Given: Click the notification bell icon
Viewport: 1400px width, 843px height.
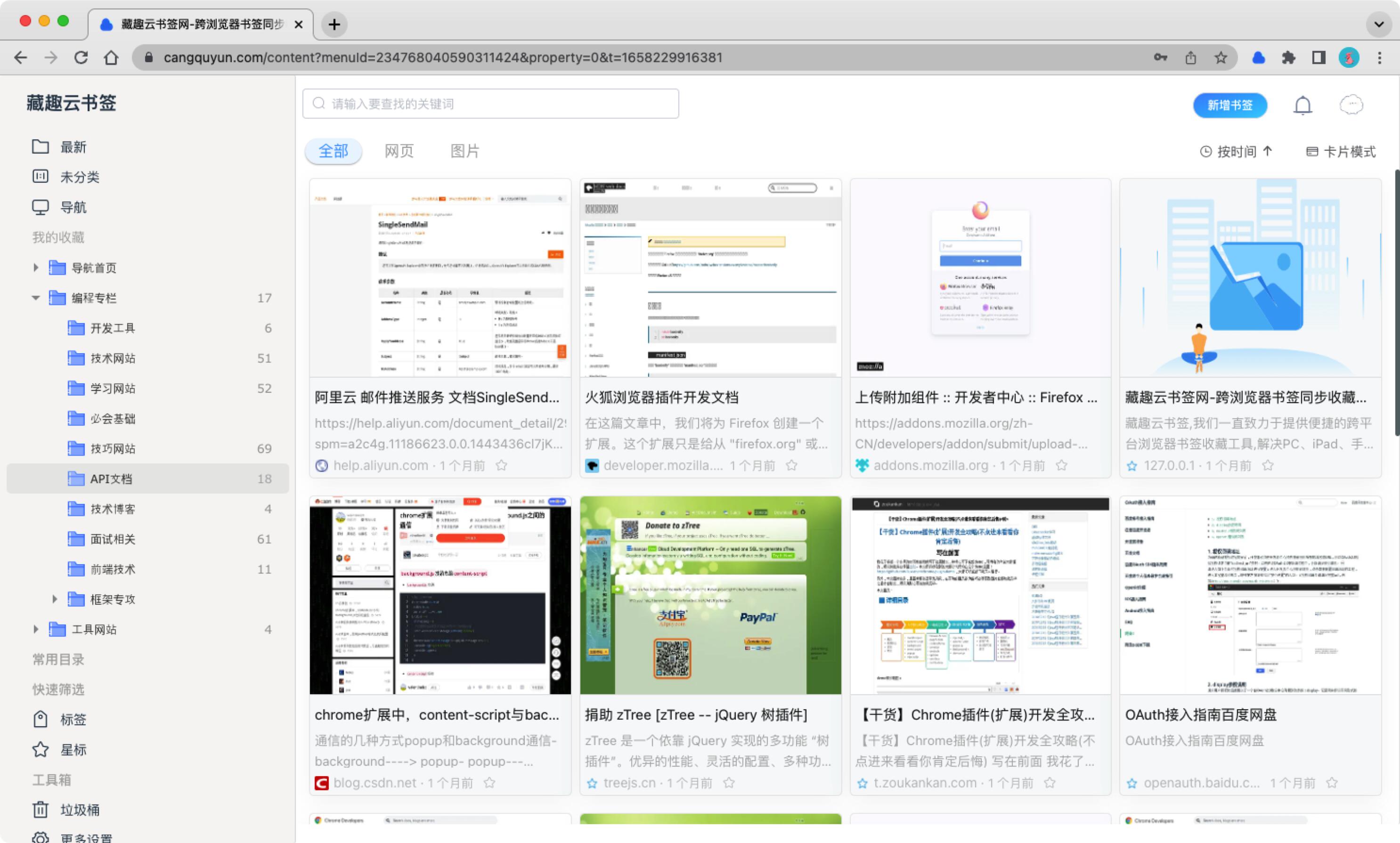Looking at the screenshot, I should point(1302,105).
